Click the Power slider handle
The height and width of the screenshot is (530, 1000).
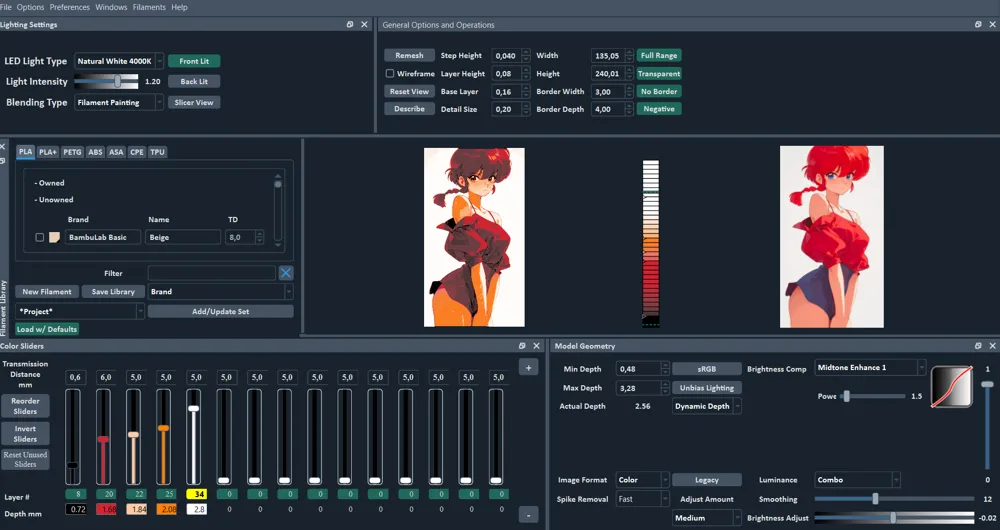pyautogui.click(x=846, y=396)
